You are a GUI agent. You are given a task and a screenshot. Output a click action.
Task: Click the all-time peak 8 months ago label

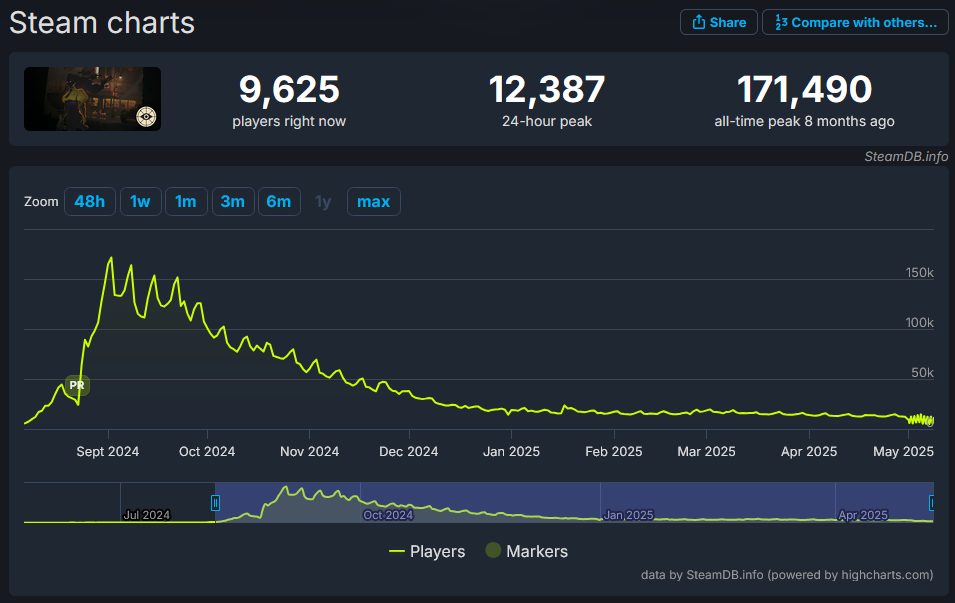(x=805, y=121)
